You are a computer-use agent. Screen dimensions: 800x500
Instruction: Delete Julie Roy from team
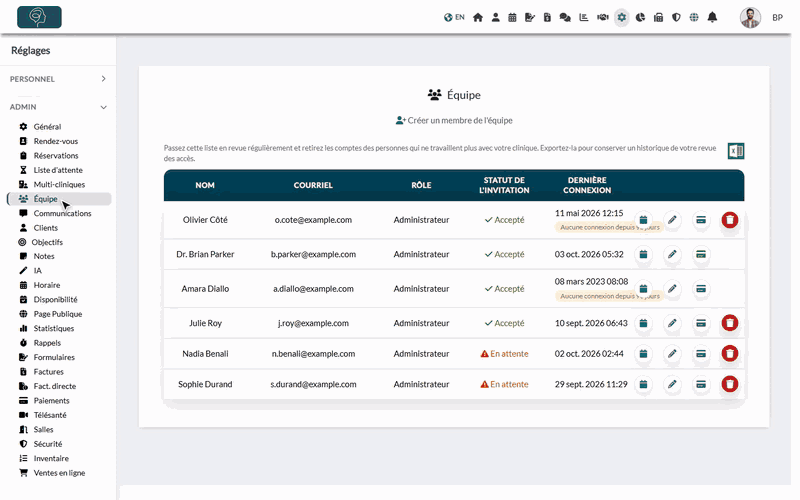[x=730, y=323]
